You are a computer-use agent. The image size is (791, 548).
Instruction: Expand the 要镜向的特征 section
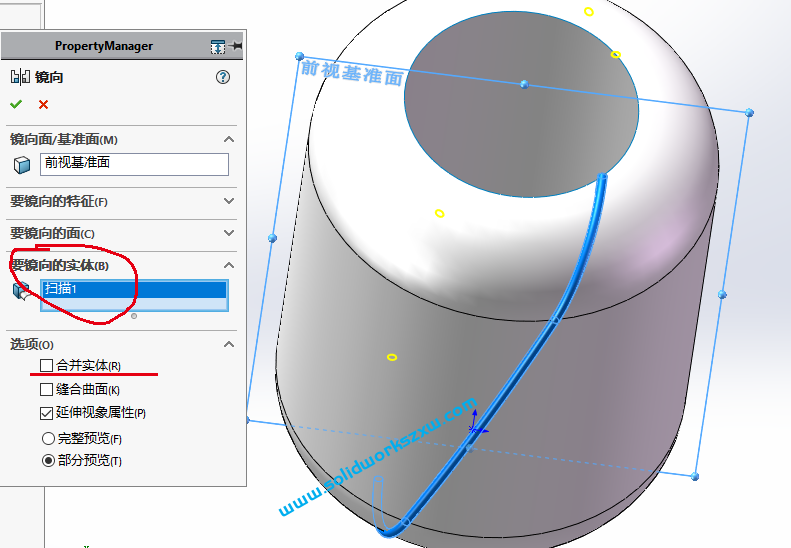(x=229, y=201)
